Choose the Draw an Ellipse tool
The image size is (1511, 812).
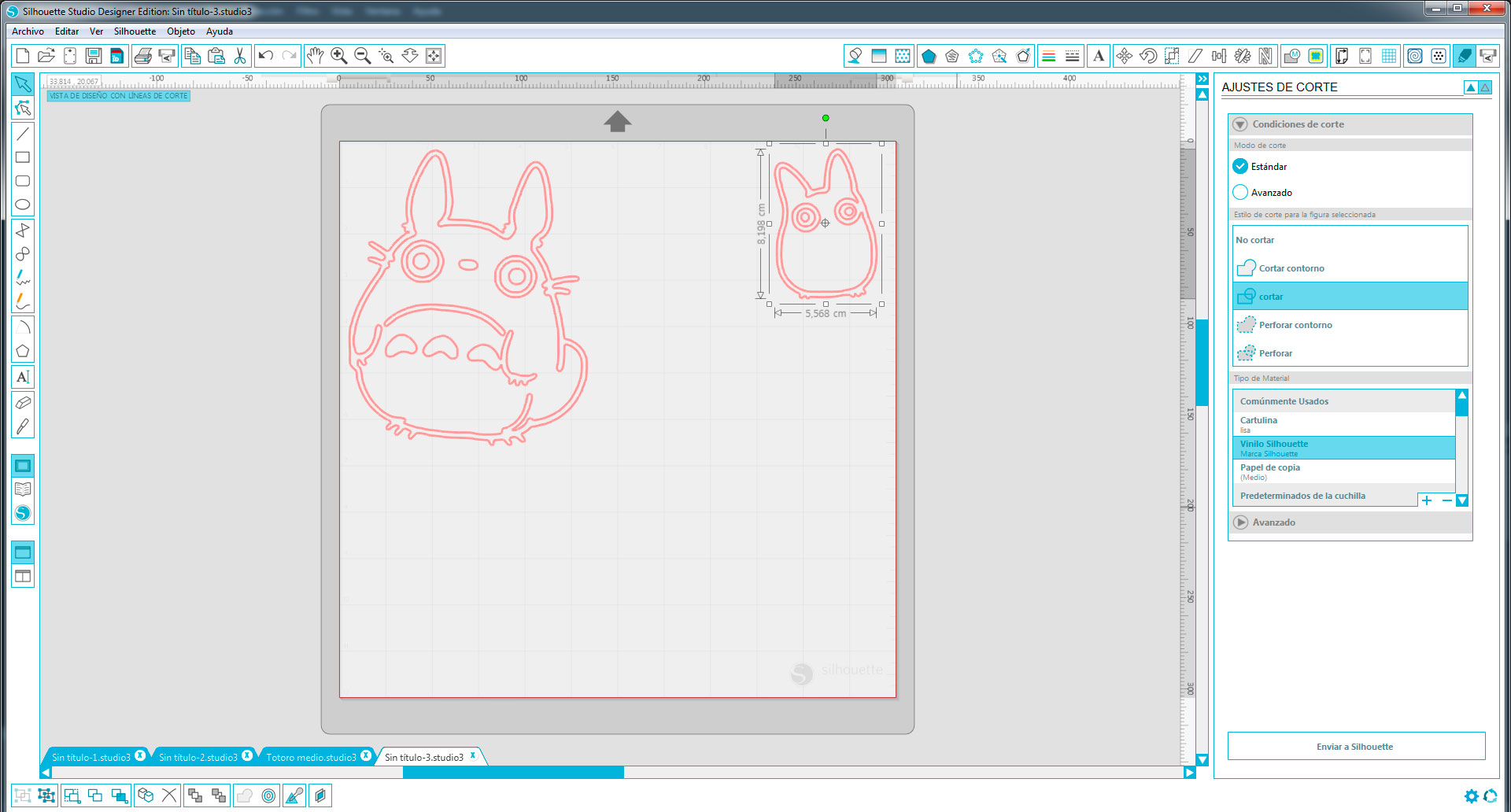tap(23, 205)
